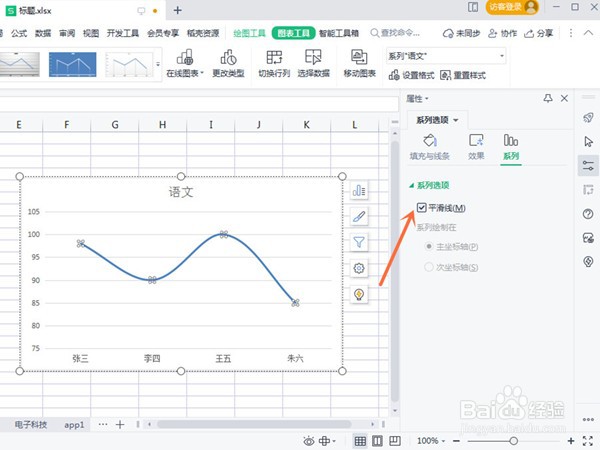600x450 pixels.
Task: Click the help question mark sidebar icon
Action: pyautogui.click(x=588, y=214)
